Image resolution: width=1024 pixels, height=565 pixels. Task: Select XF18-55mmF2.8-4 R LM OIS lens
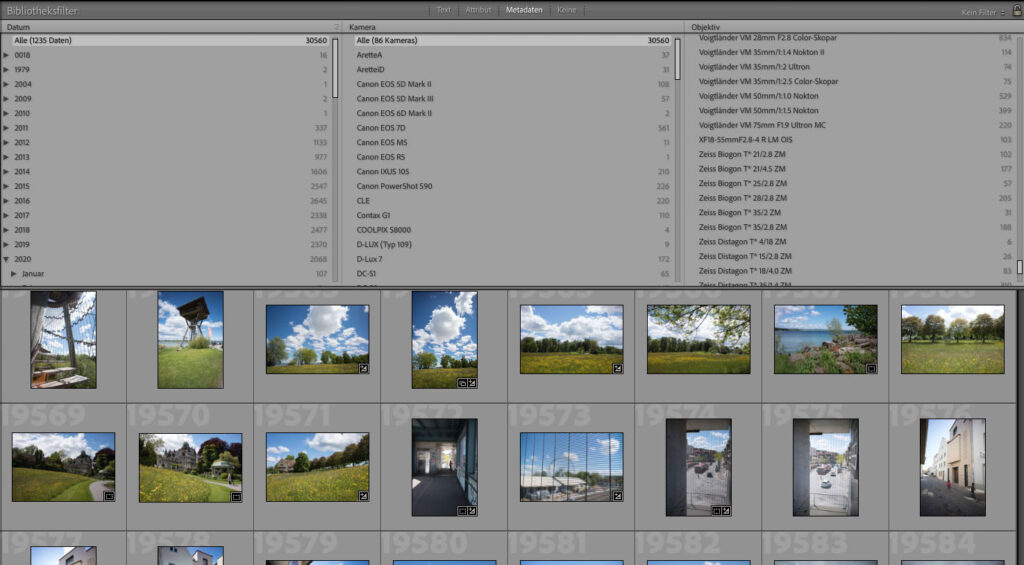pos(855,140)
